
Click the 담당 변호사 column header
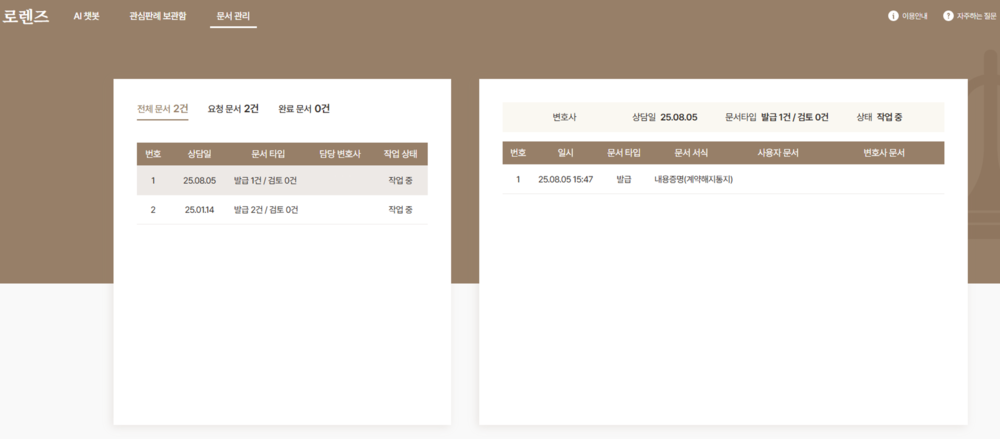point(339,154)
